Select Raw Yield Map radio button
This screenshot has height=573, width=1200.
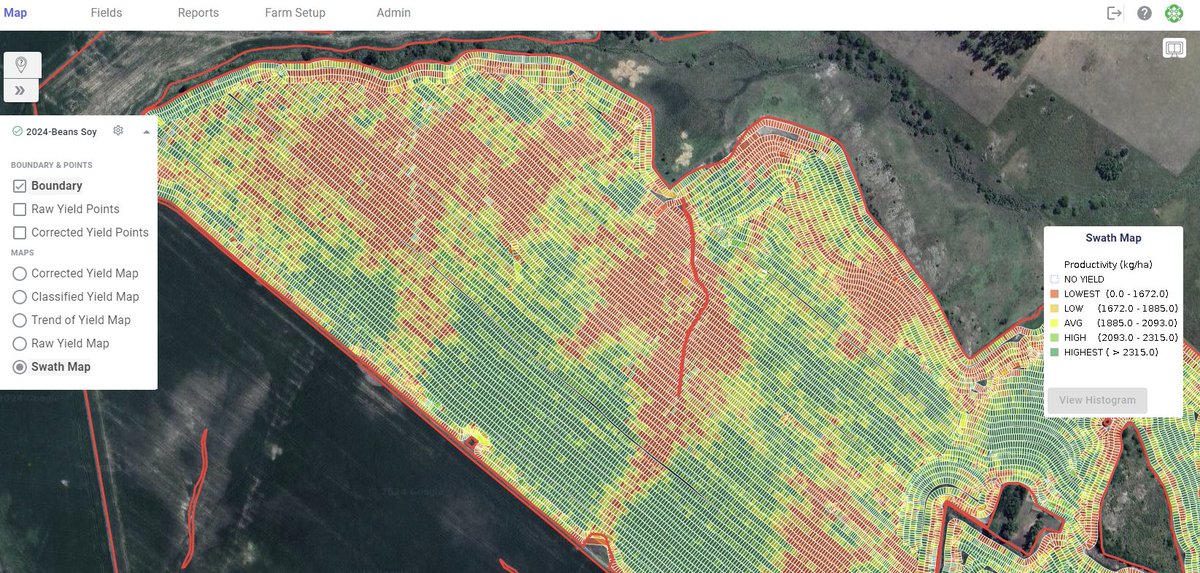click(19, 343)
